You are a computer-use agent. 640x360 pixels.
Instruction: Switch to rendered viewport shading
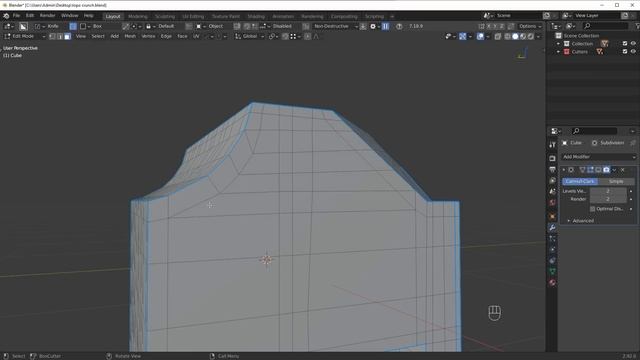click(531, 36)
